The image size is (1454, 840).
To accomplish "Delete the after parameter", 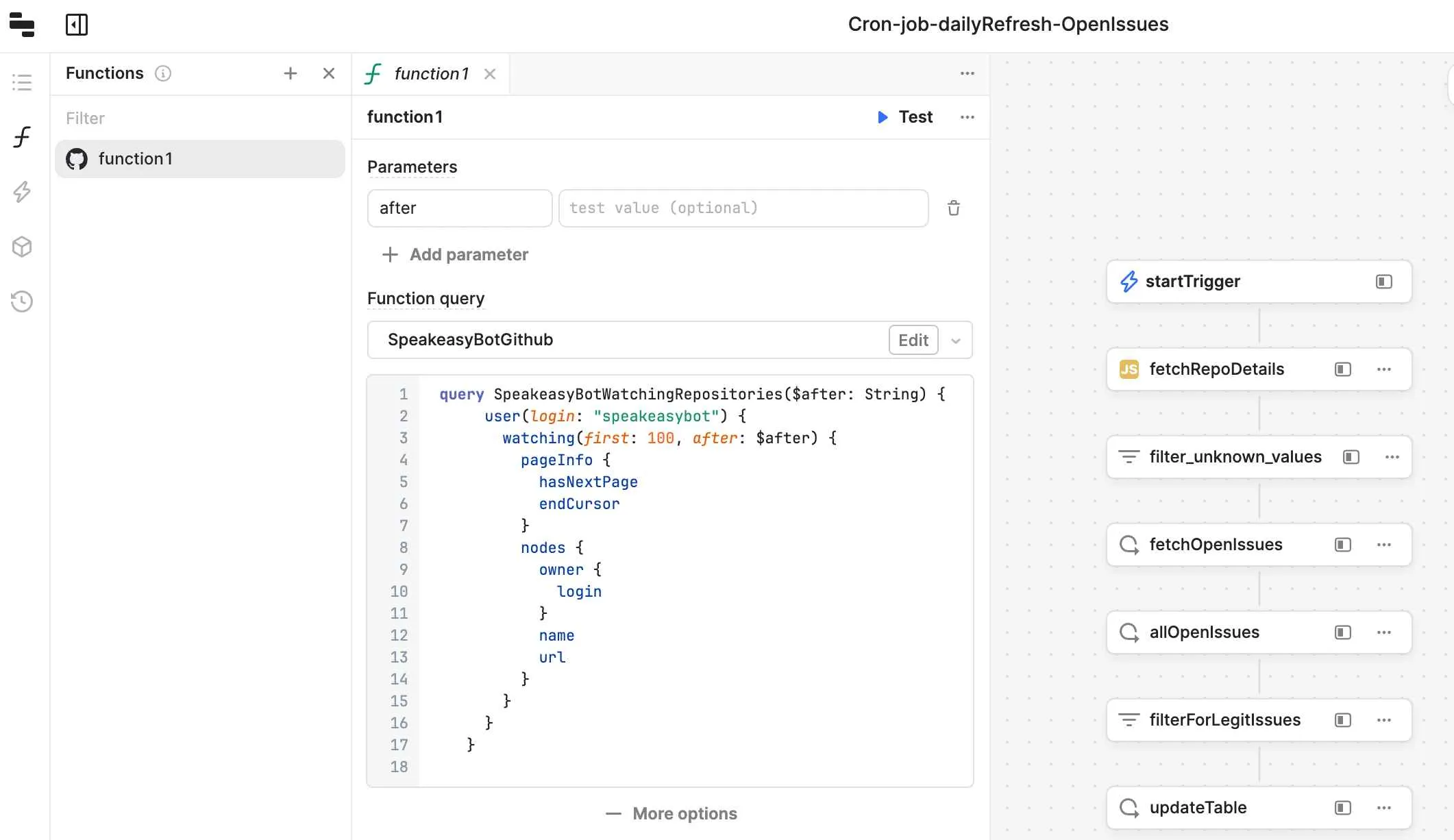I will click(954, 208).
